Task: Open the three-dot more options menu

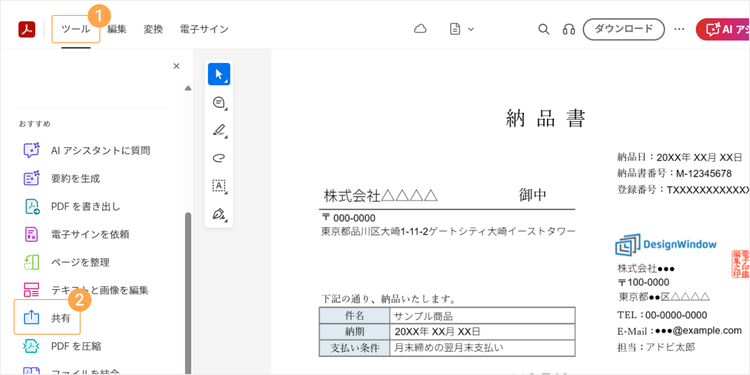Action: coord(680,29)
